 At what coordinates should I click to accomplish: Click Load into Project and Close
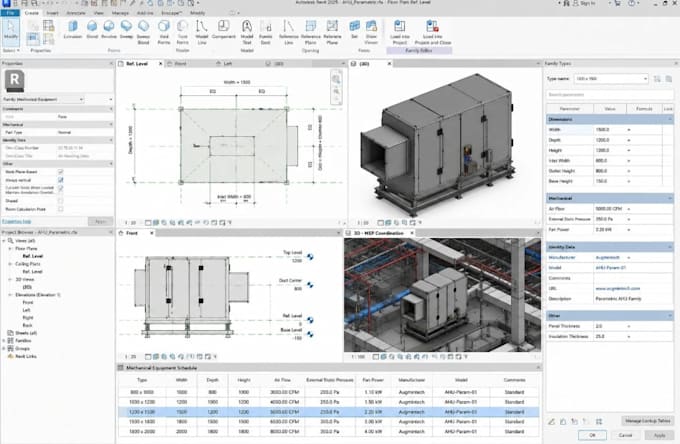tap(433, 33)
